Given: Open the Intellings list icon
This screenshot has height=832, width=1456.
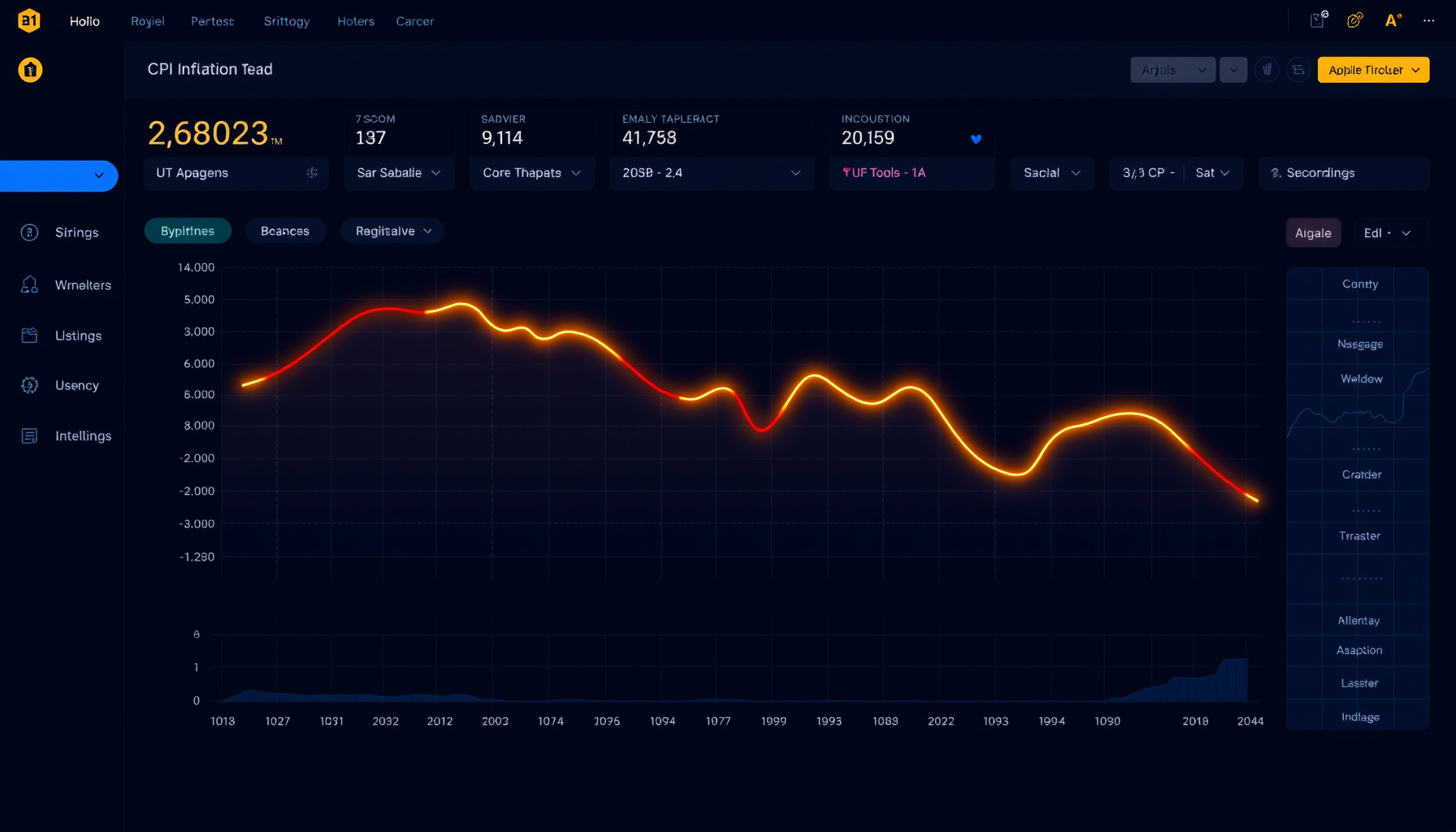Looking at the screenshot, I should click(x=29, y=436).
